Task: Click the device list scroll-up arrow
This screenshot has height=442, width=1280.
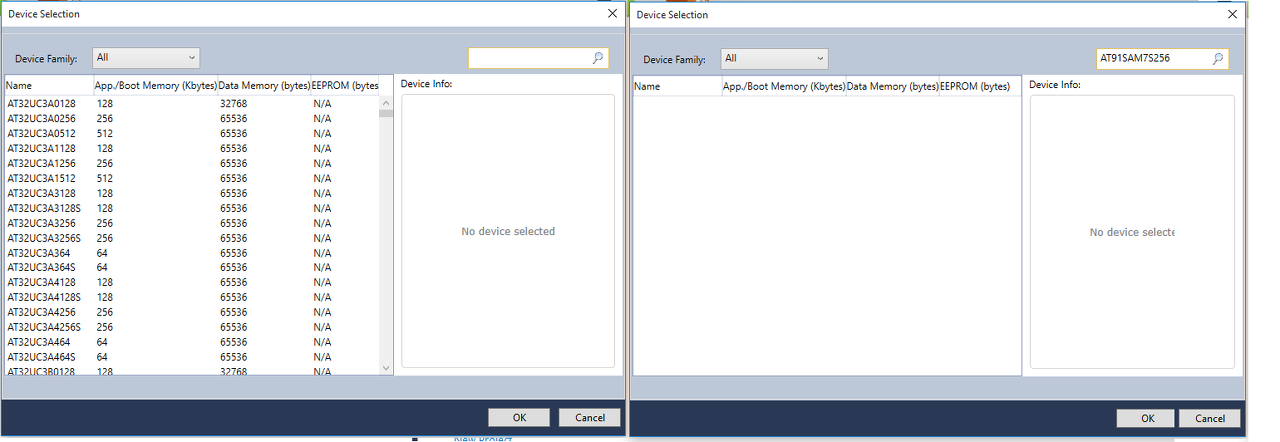Action: [386, 102]
